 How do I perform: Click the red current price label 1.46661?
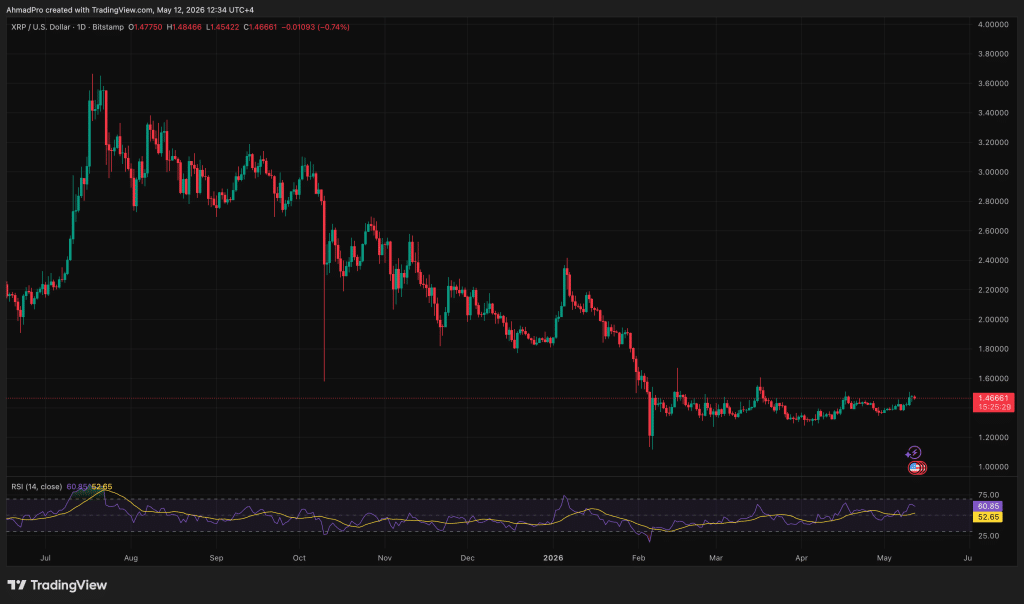tap(993, 398)
